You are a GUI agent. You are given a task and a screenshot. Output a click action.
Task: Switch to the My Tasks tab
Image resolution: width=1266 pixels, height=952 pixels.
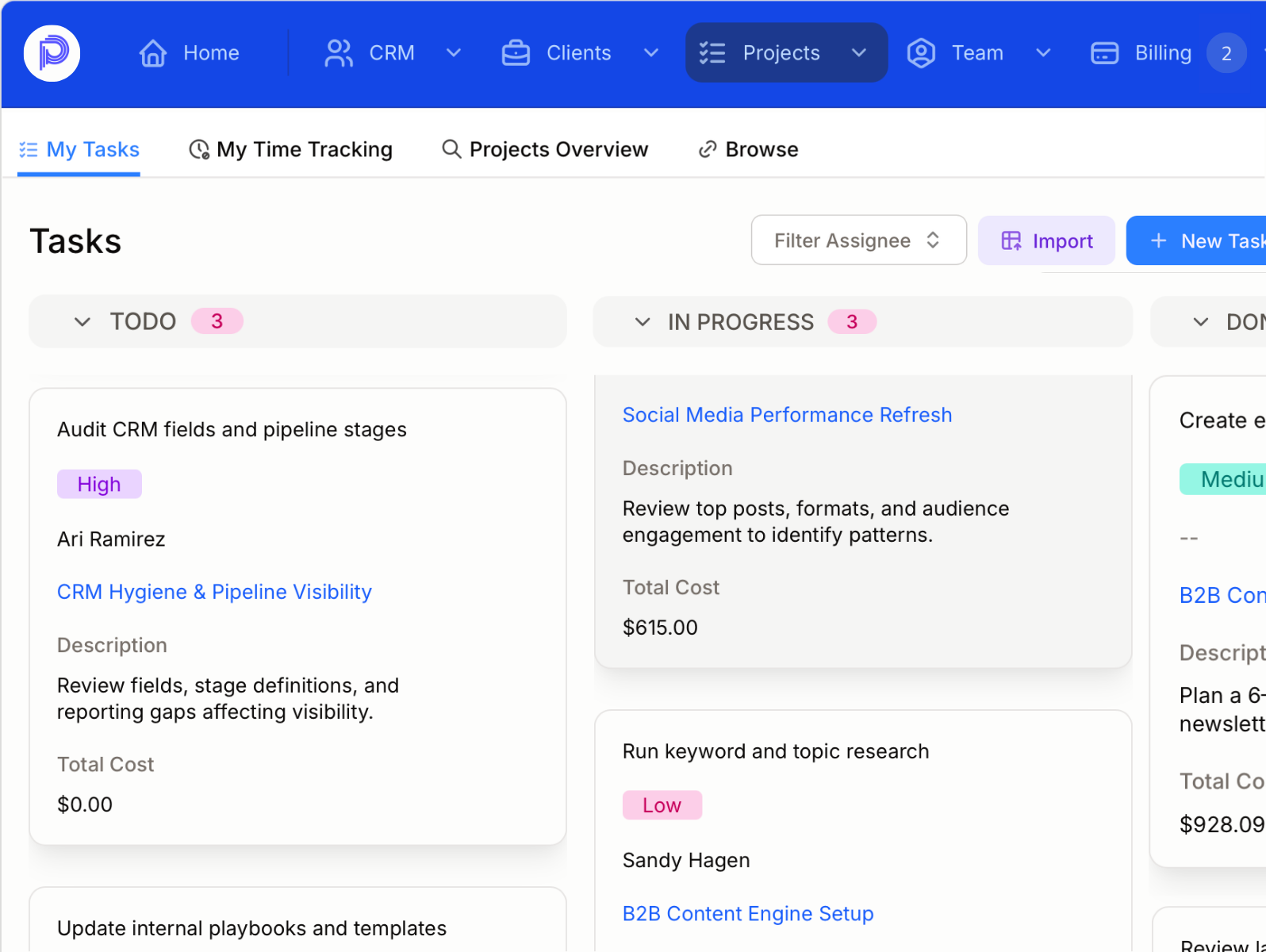click(79, 149)
